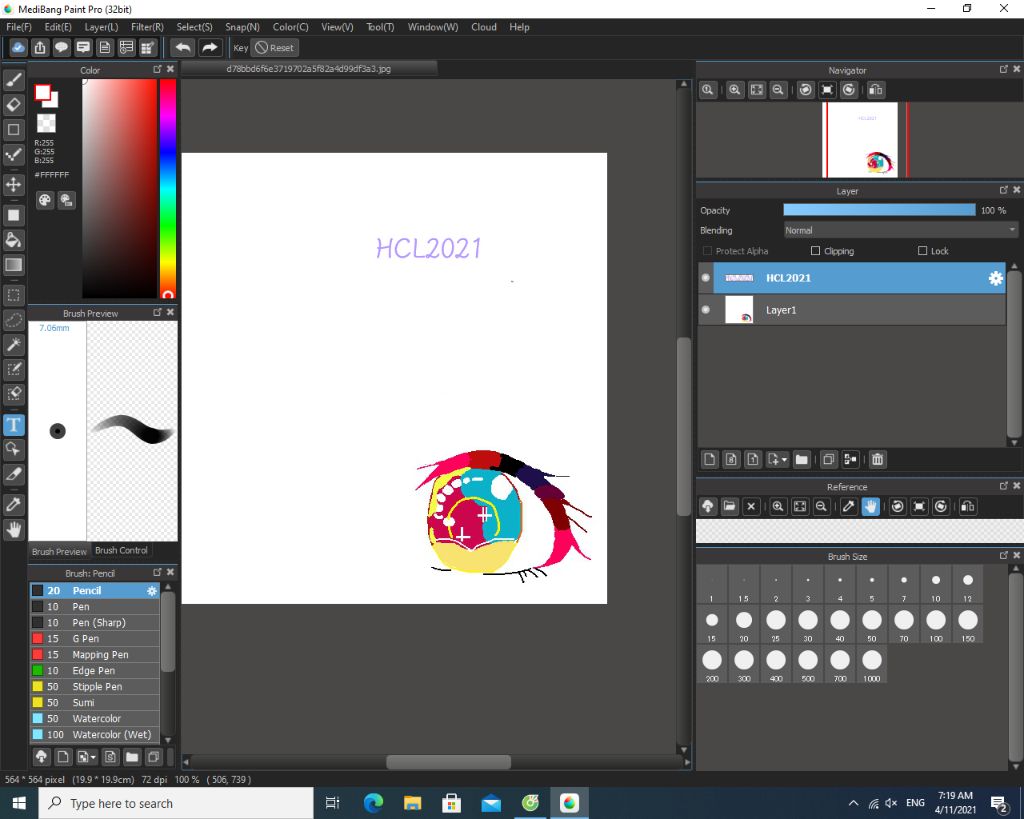Open the Select menu
The width and height of the screenshot is (1024, 819).
pos(194,27)
